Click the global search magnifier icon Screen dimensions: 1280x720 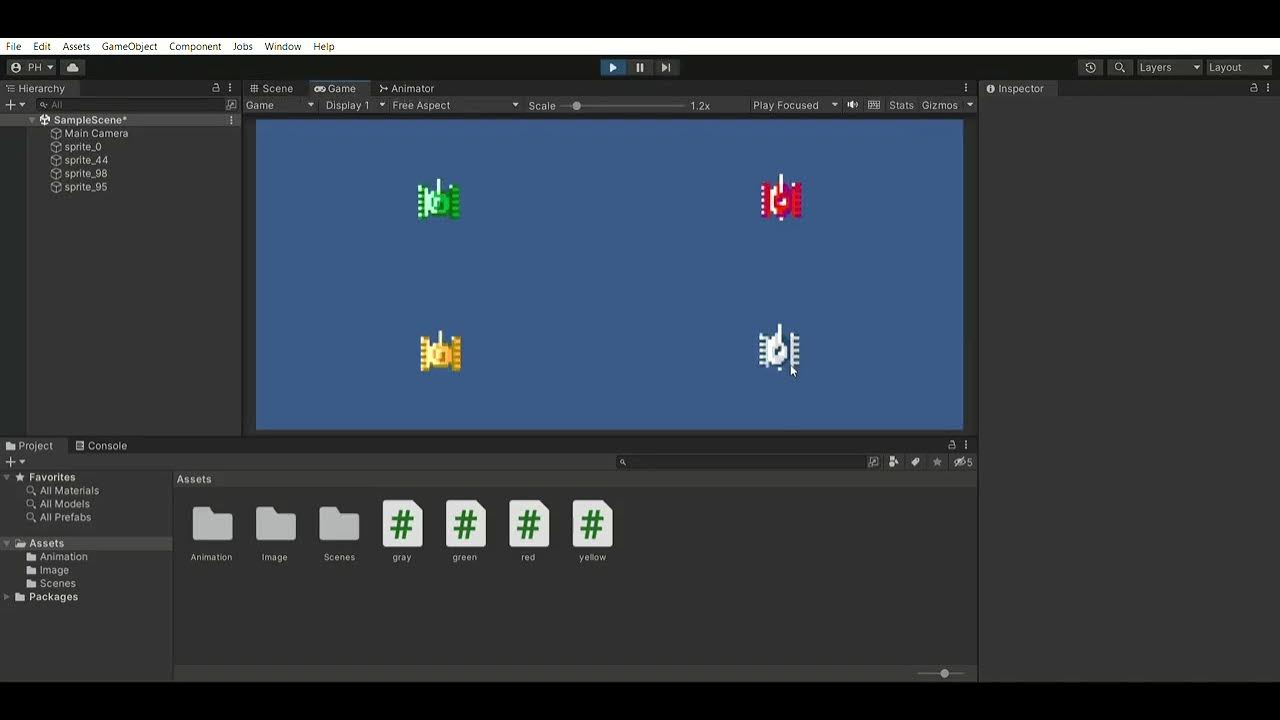(x=1119, y=67)
